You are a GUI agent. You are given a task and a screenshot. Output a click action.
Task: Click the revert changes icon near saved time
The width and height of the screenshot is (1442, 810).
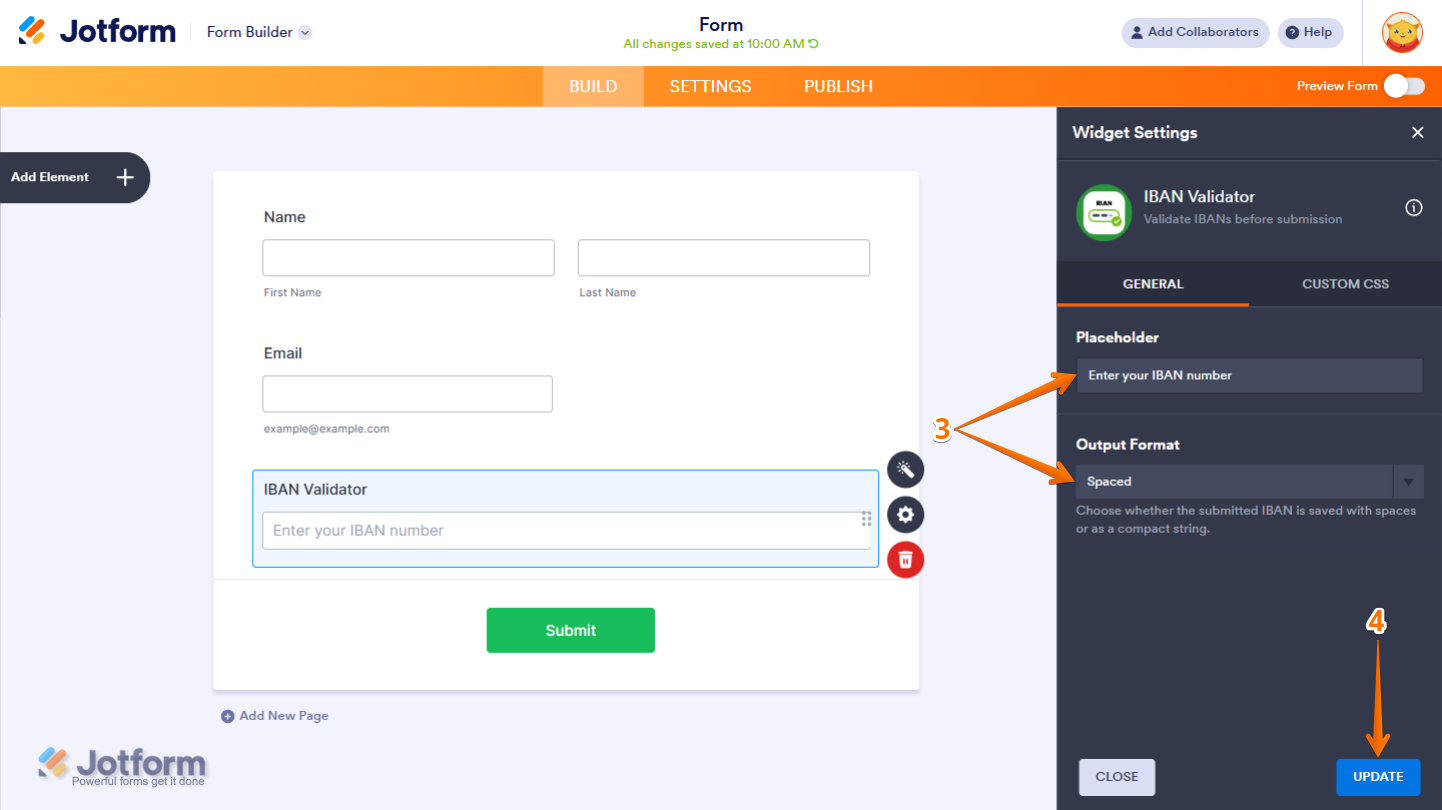tap(813, 44)
